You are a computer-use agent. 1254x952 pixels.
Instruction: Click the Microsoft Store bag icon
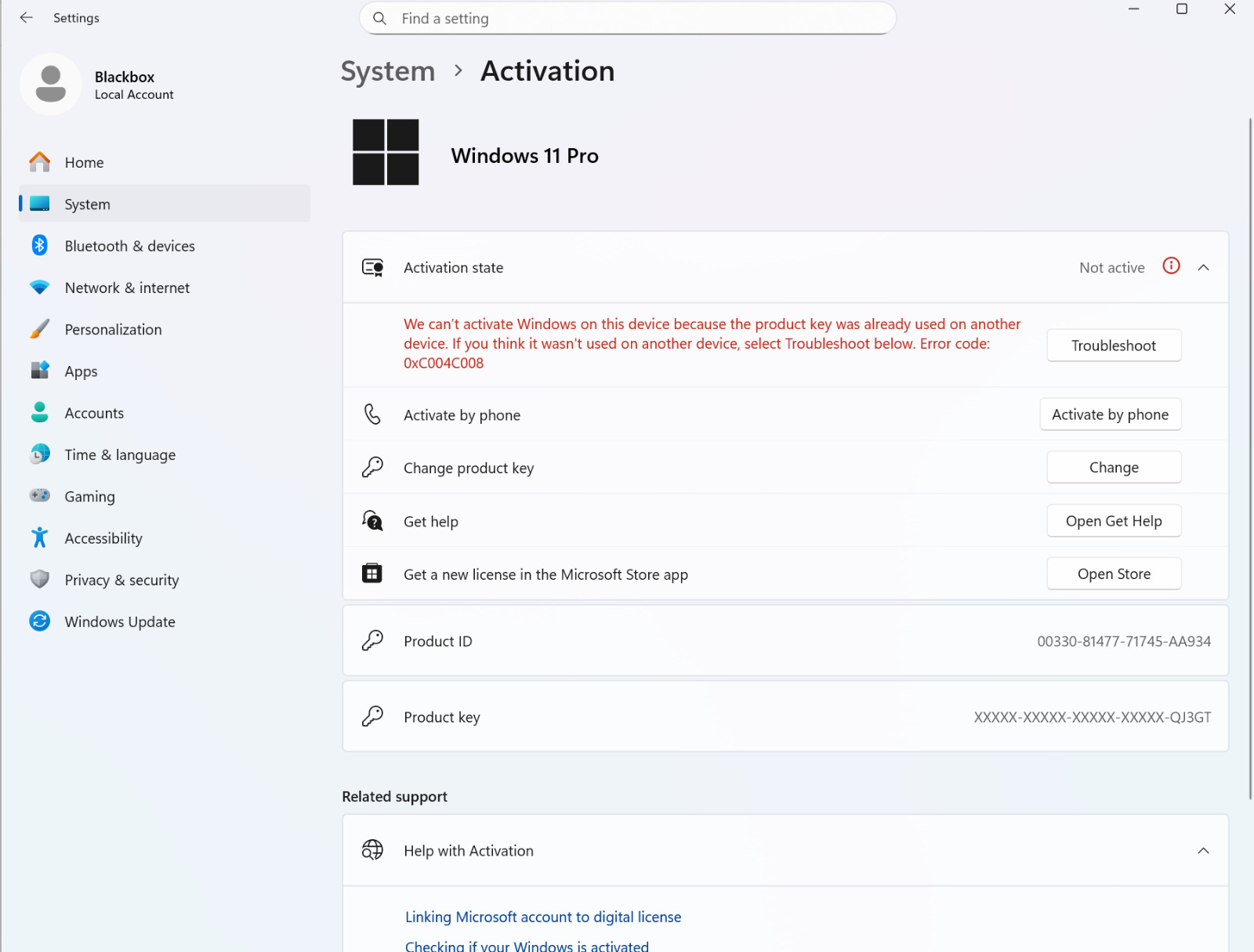(x=372, y=574)
